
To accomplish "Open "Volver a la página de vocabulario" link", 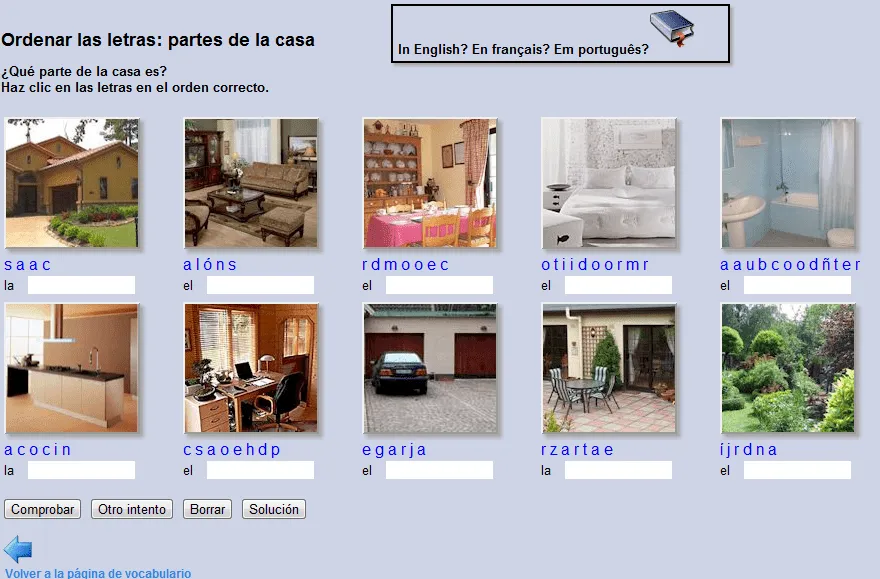I will point(97,572).
